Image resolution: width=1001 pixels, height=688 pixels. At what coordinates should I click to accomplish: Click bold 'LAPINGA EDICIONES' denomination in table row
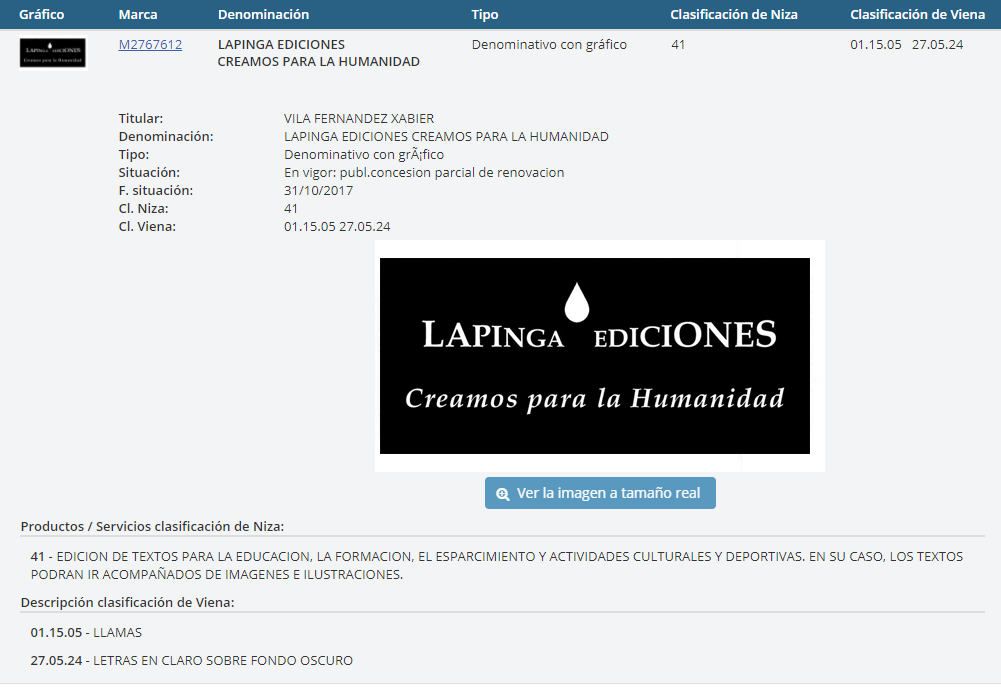click(x=281, y=45)
